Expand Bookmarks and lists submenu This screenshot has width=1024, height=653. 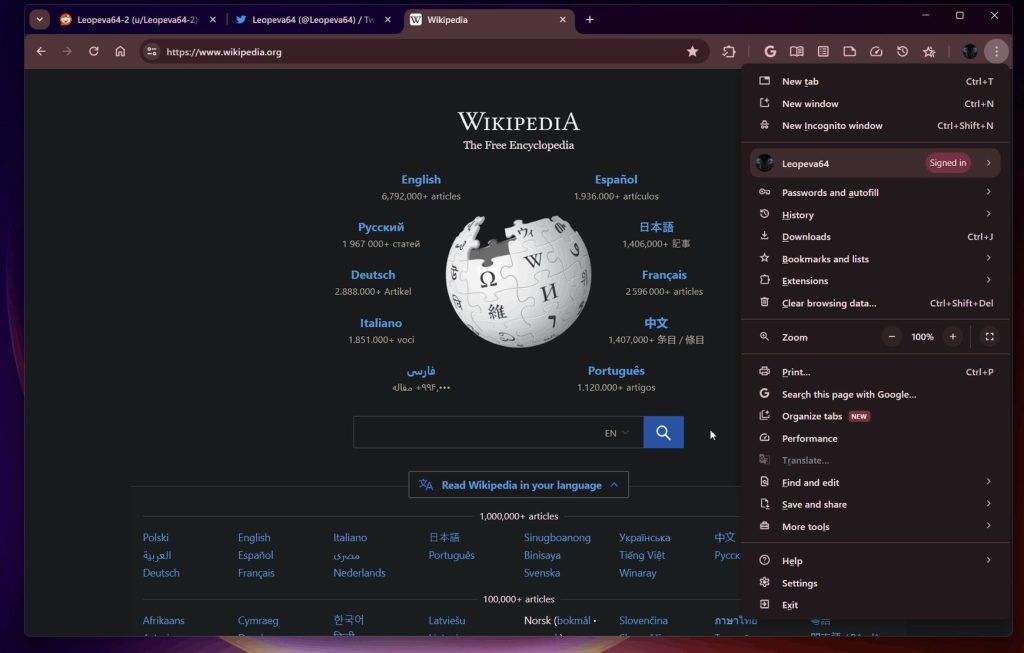[875, 259]
